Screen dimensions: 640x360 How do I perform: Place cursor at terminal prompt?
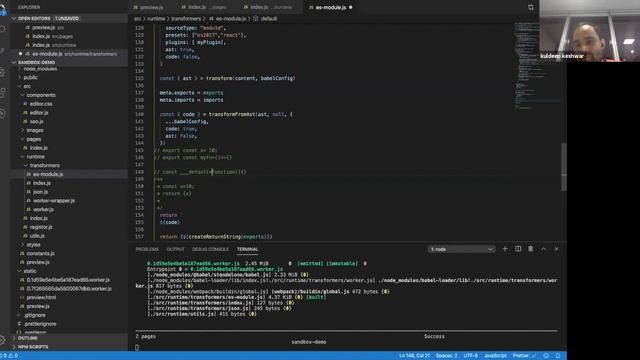click(x=137, y=348)
